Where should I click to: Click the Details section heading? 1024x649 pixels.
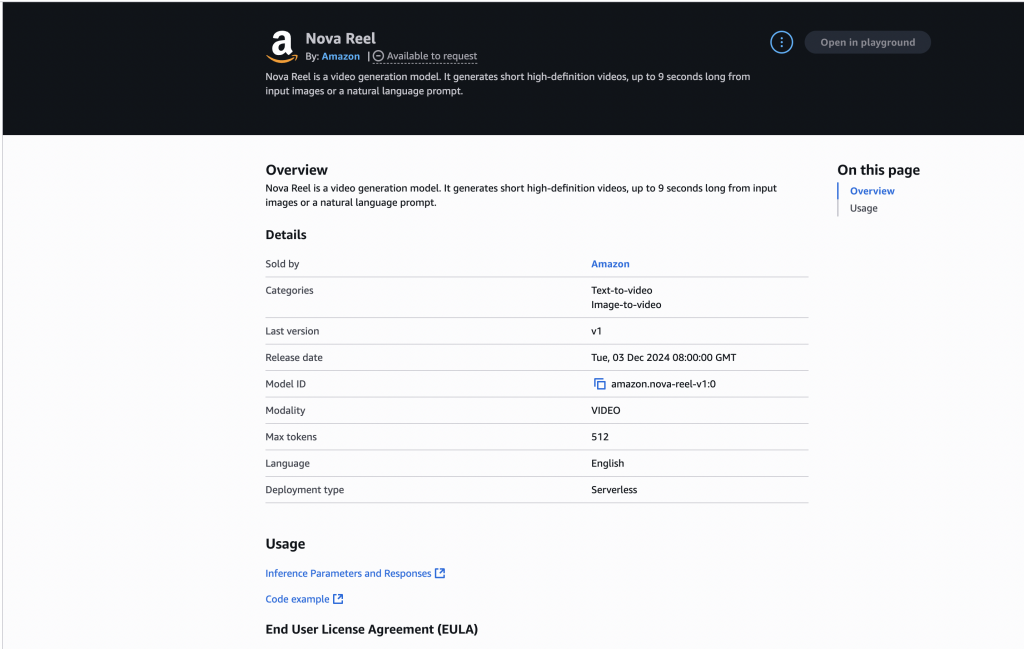pyautogui.click(x=286, y=235)
